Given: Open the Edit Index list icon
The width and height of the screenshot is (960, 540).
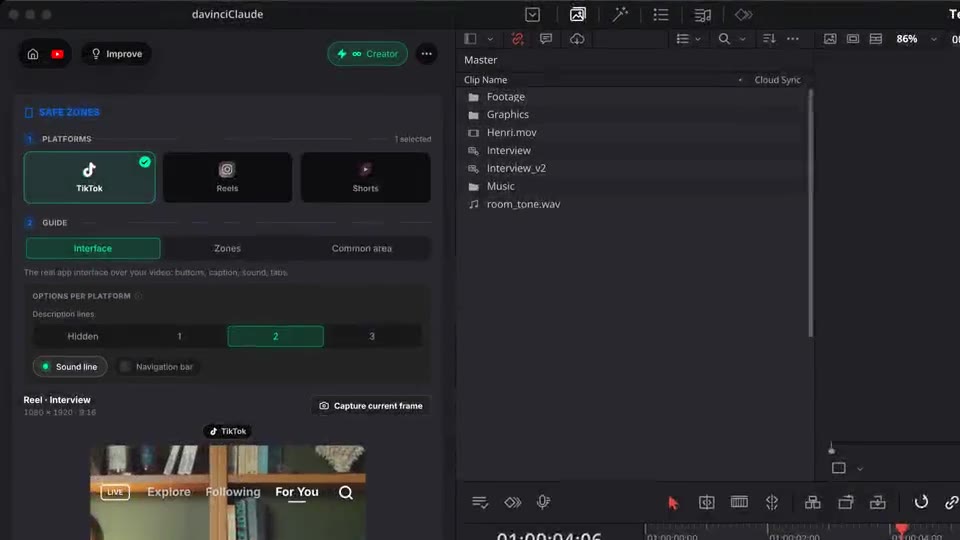Looking at the screenshot, I should pos(661,15).
